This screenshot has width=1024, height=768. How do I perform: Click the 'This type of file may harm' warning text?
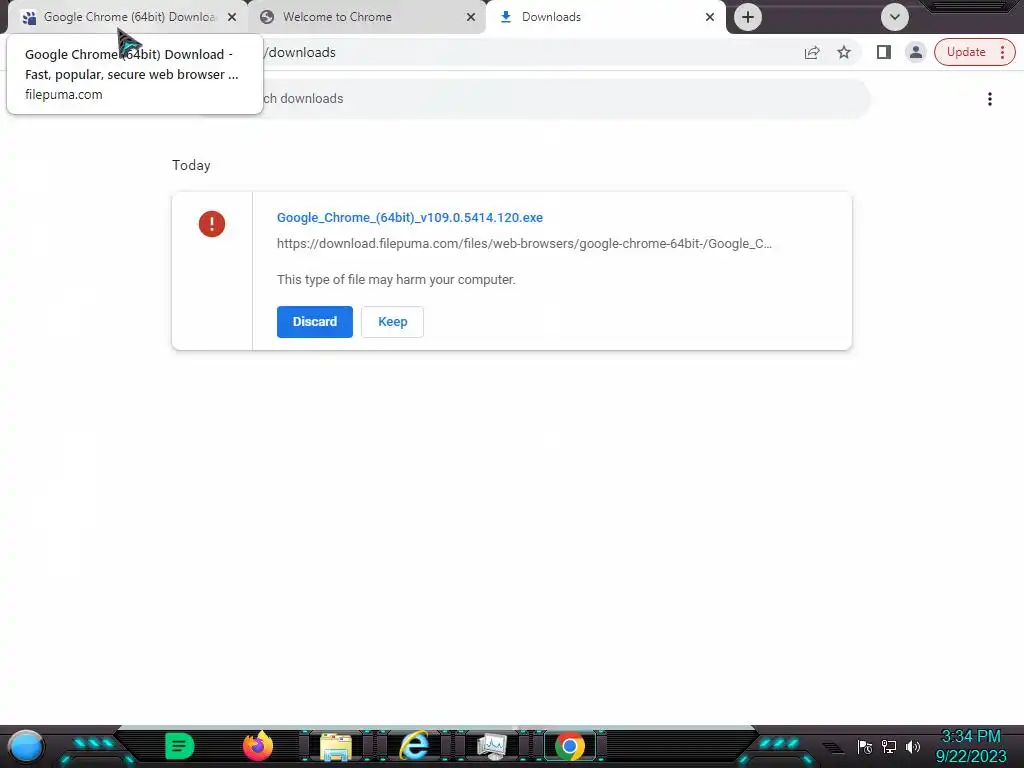396,280
